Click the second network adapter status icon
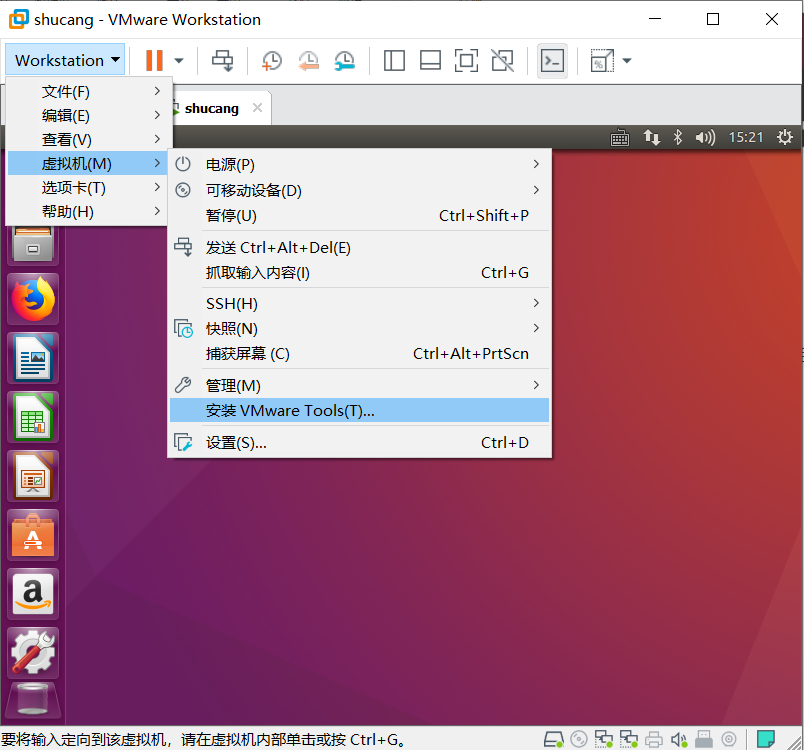The height and width of the screenshot is (750, 804). pos(629,739)
